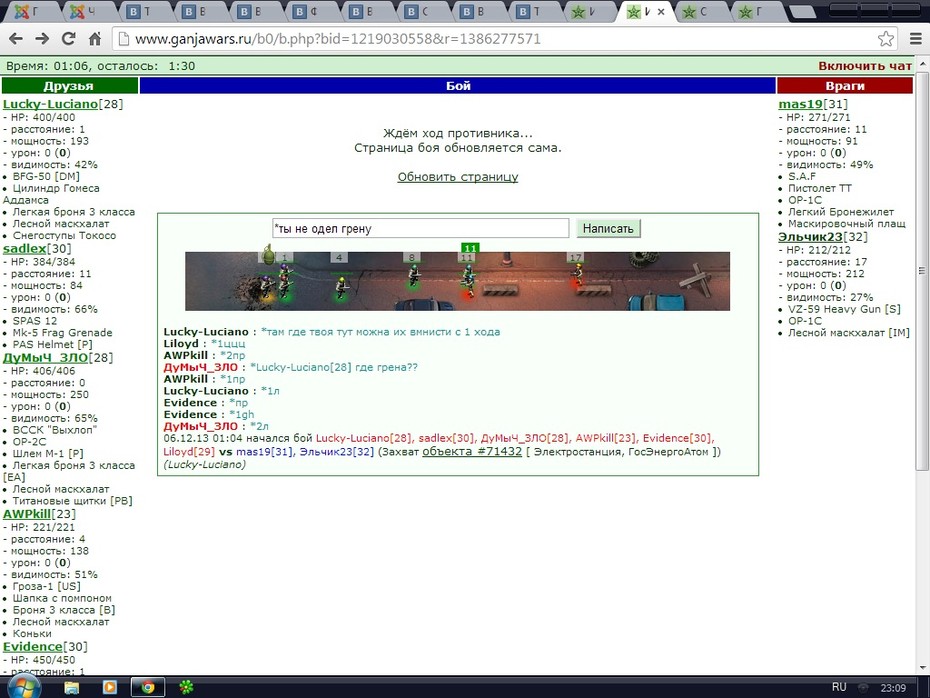
Task: Click the browser forward arrow
Action: pyautogui.click(x=42, y=39)
